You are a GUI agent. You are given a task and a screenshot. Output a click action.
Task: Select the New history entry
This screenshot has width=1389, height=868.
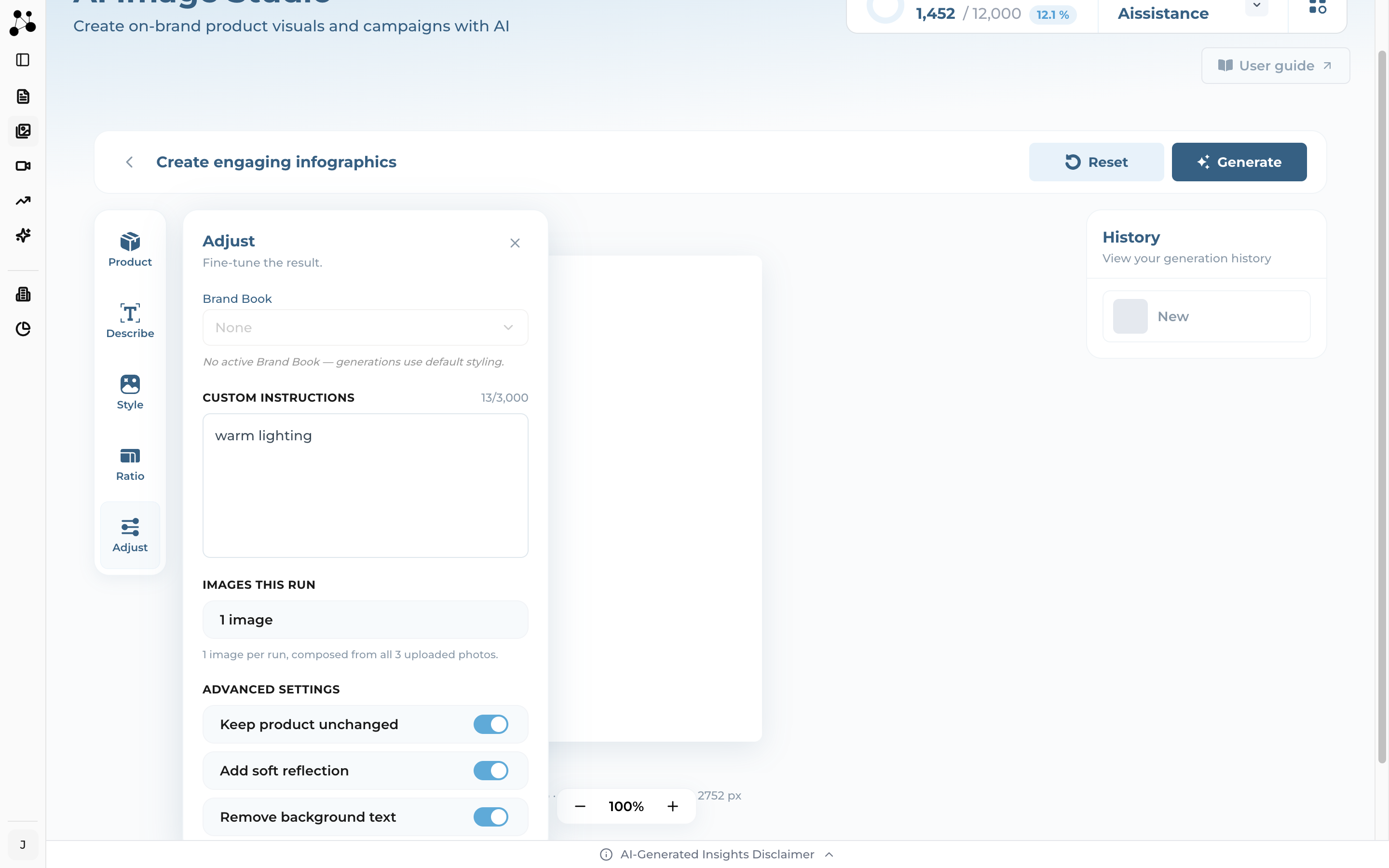point(1207,316)
